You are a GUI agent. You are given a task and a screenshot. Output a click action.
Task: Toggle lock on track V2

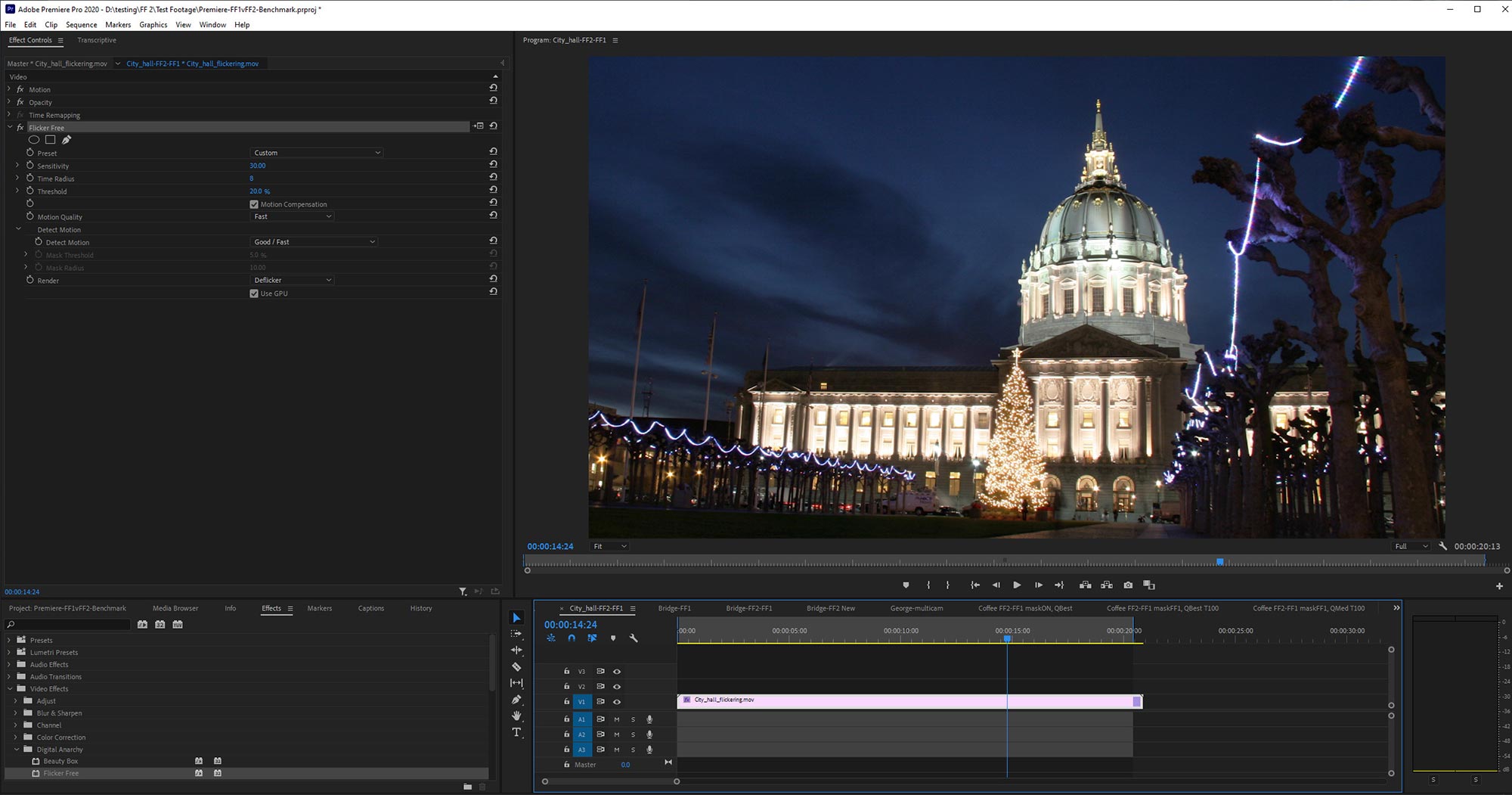566,687
